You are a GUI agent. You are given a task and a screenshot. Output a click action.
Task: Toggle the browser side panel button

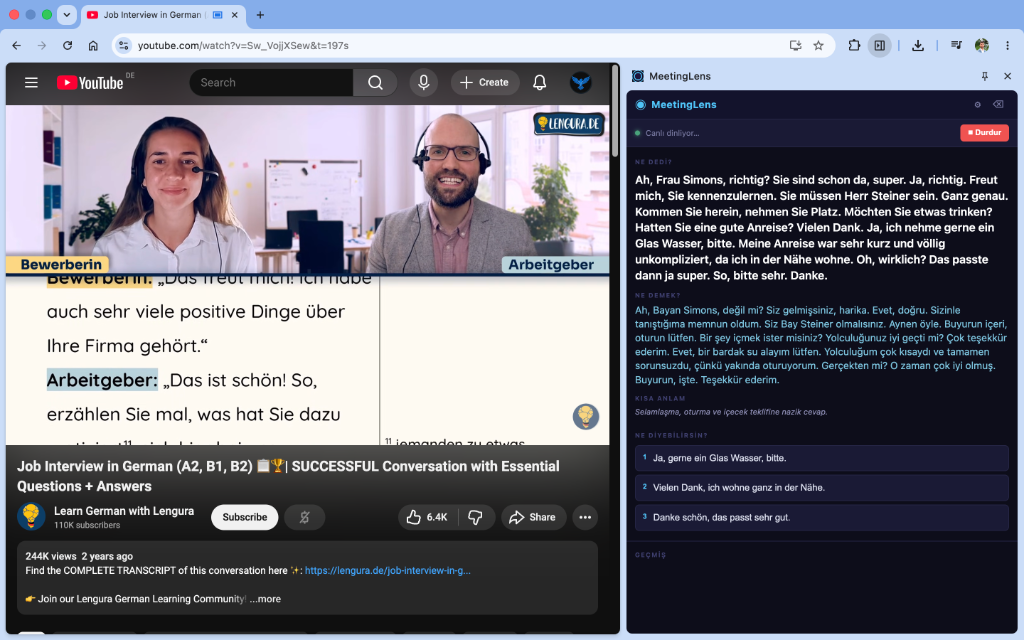point(880,46)
